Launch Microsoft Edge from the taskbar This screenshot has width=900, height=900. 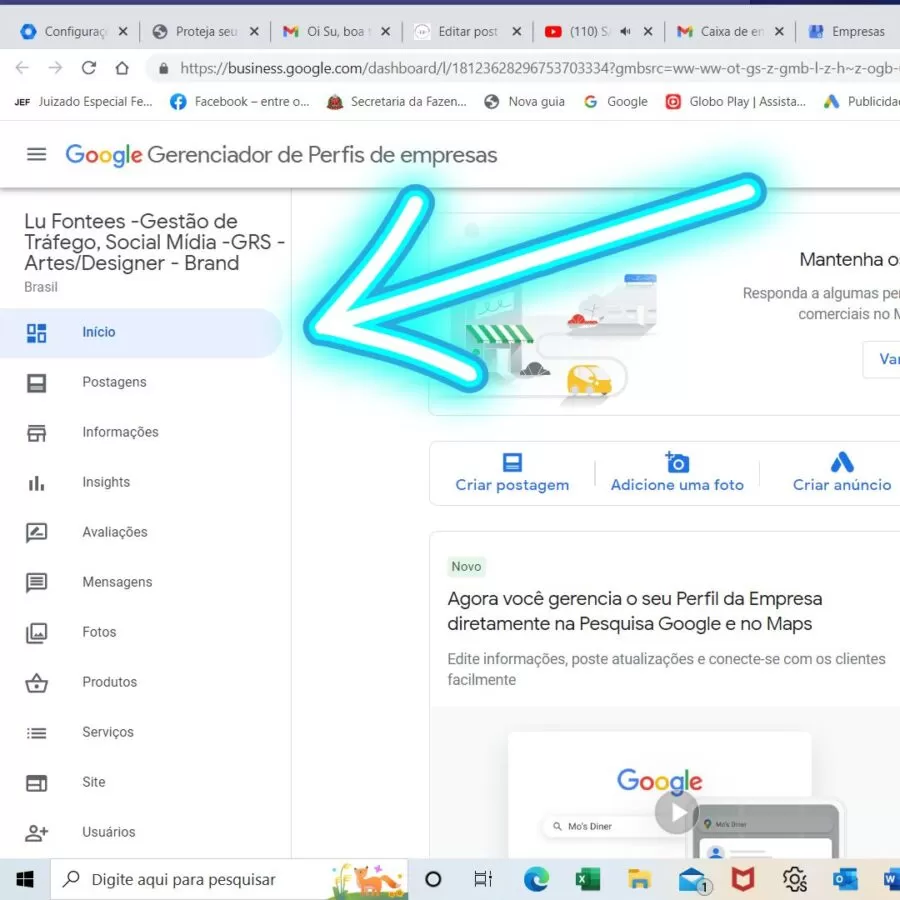click(x=536, y=879)
